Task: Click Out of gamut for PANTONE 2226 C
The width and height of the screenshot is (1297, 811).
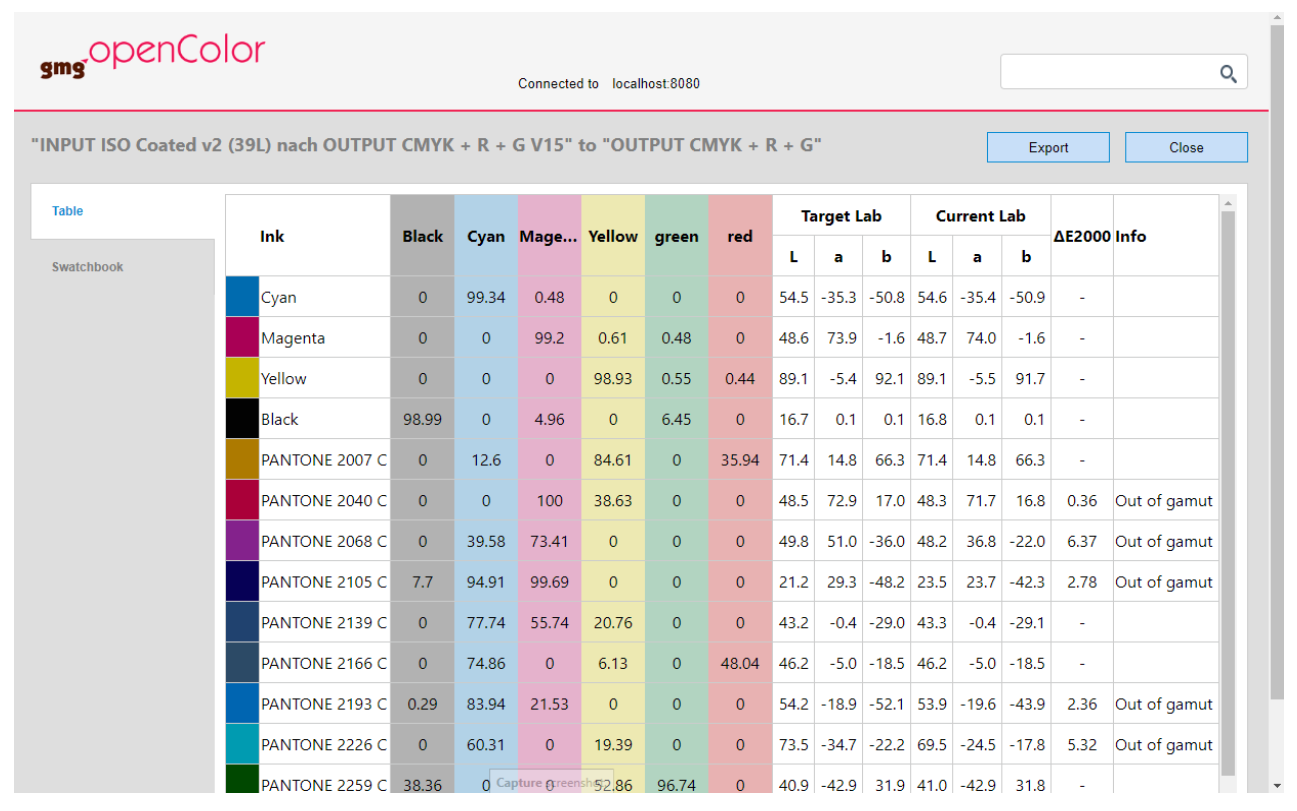Action: click(x=1166, y=744)
